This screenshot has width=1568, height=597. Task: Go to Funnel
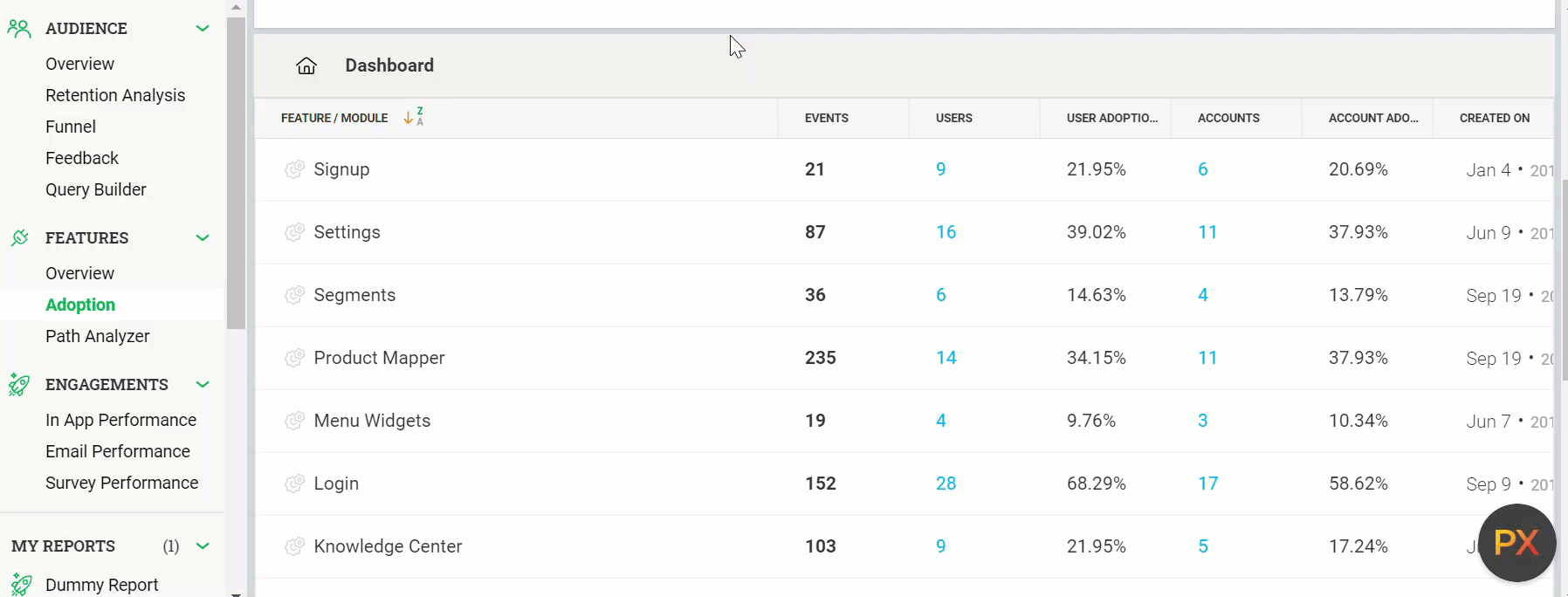point(71,127)
